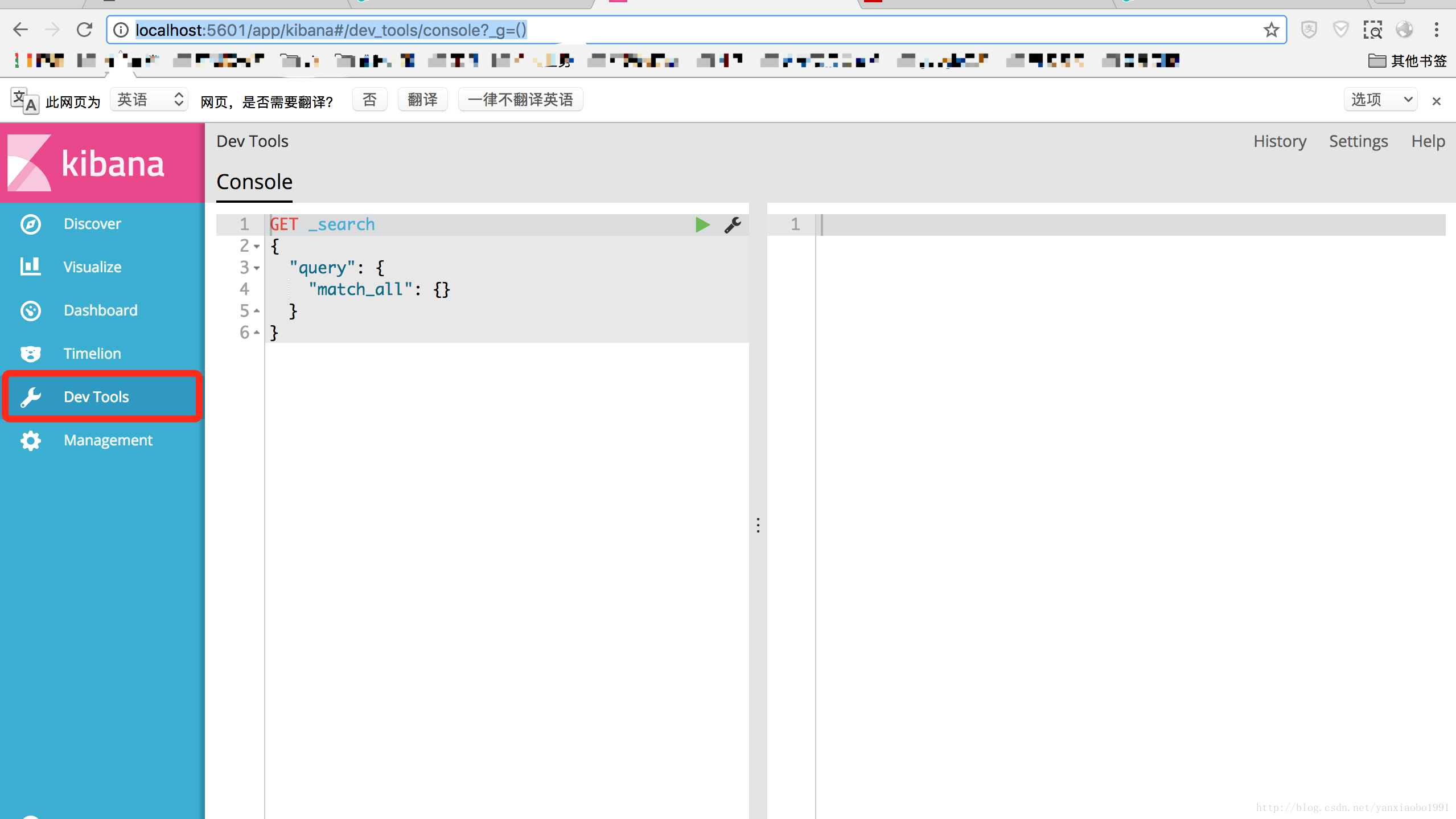Collapse code fold at line 3

(257, 268)
